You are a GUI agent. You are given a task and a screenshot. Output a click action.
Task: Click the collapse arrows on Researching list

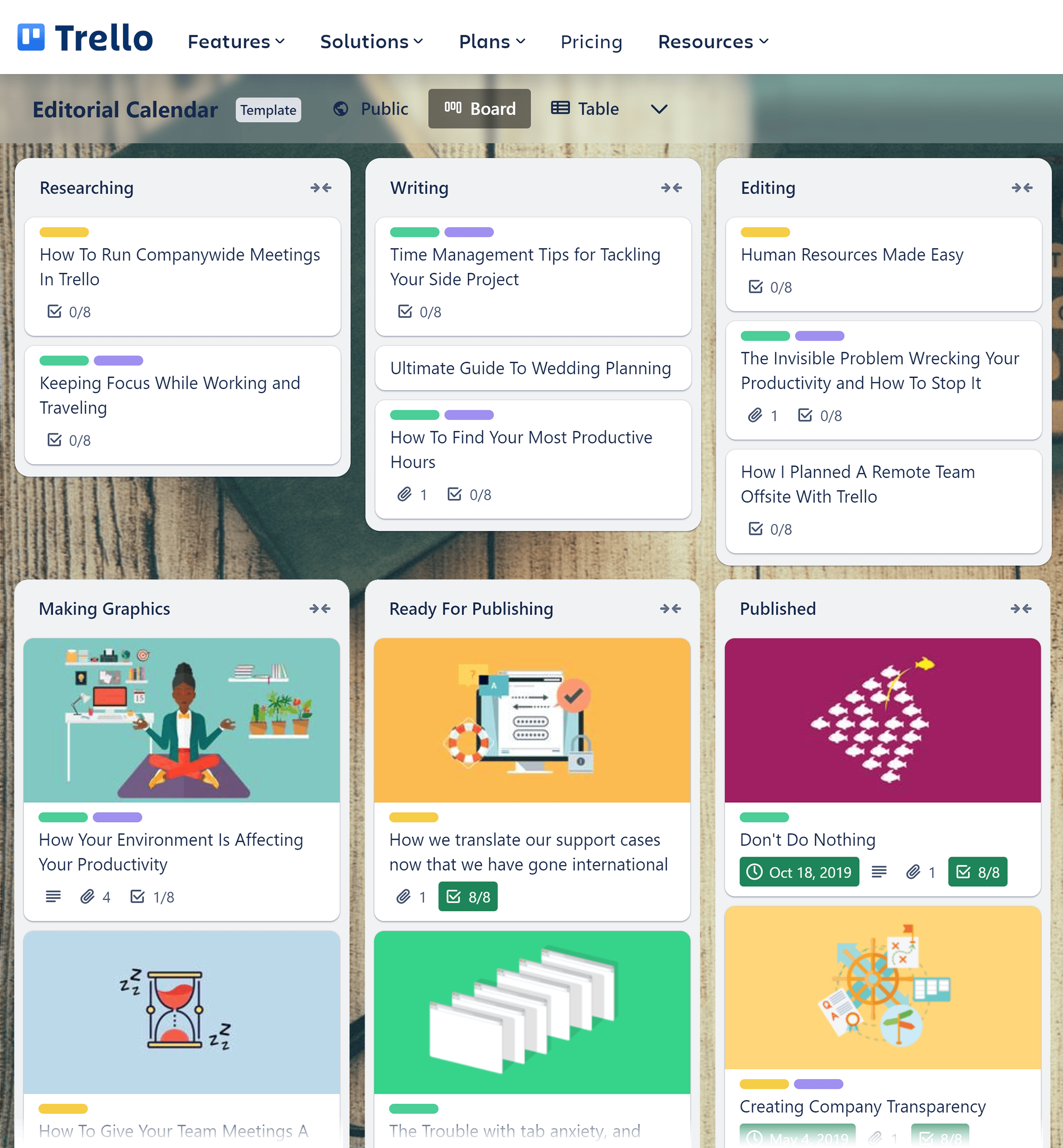point(321,188)
